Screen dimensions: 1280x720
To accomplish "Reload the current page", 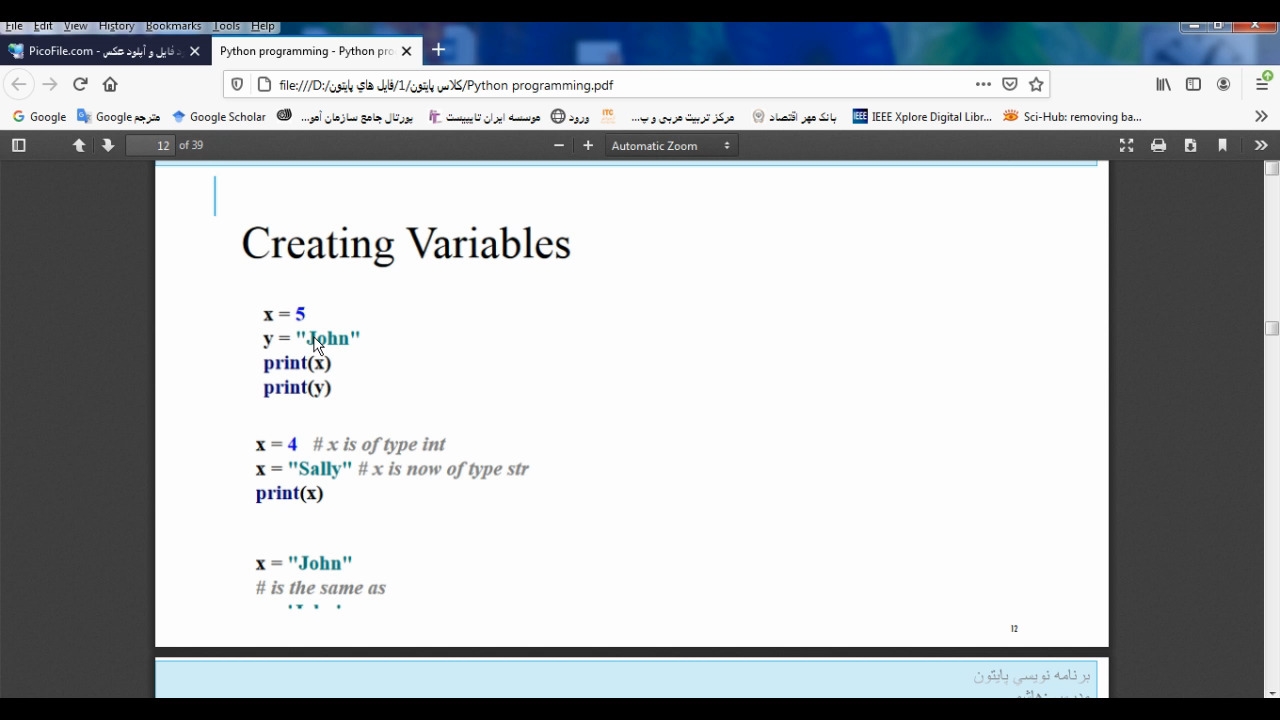I will pyautogui.click(x=80, y=85).
